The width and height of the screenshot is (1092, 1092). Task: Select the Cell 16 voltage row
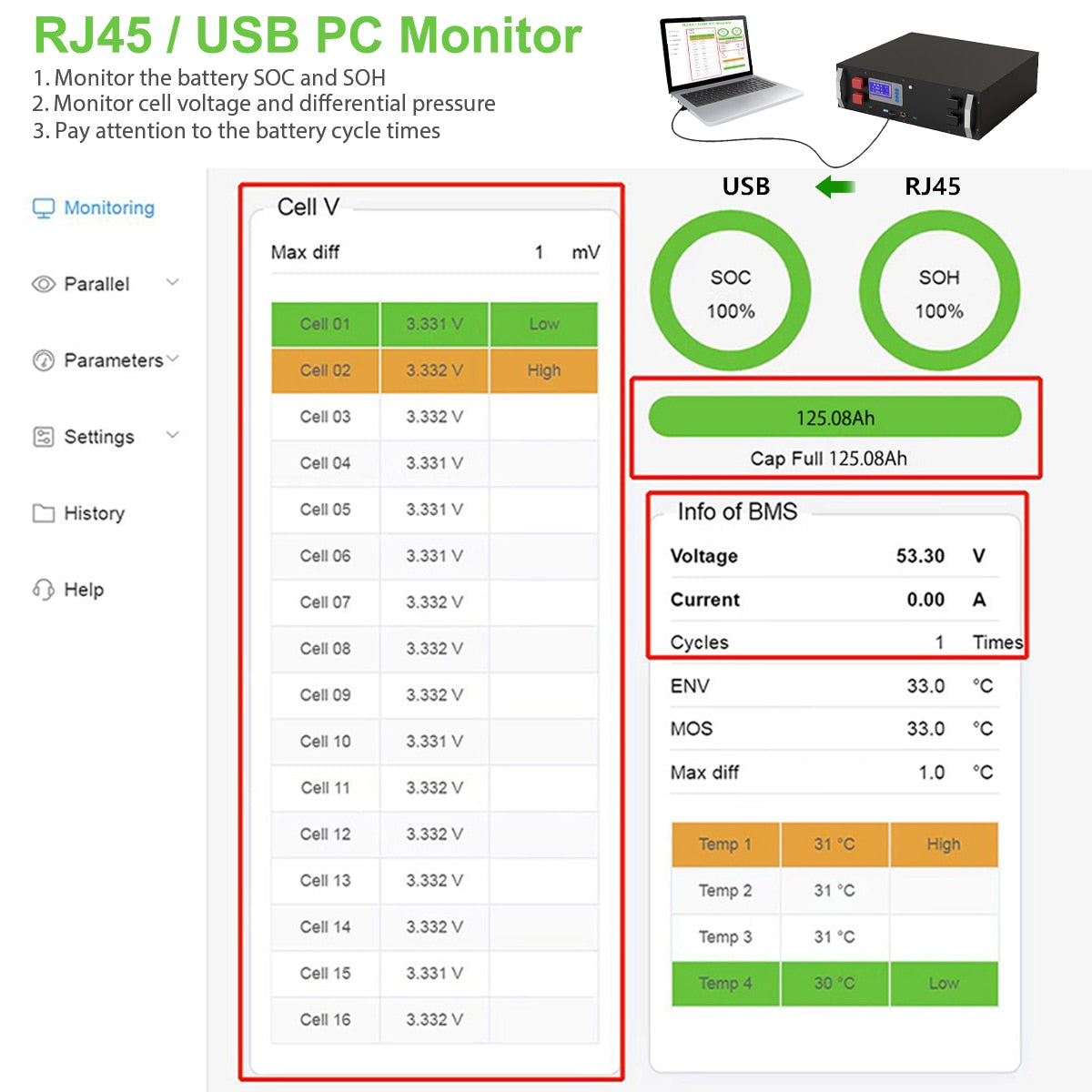coord(433,1020)
